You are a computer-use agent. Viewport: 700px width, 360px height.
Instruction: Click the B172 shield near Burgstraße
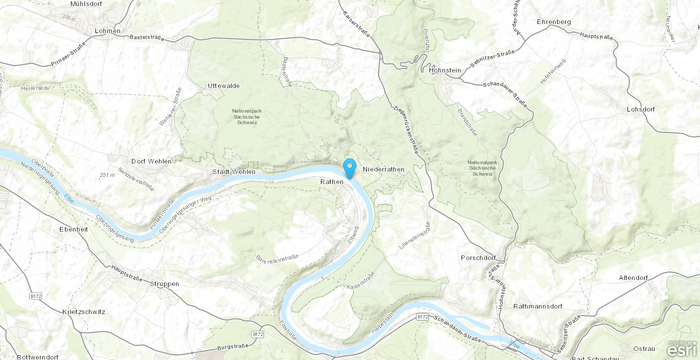pos(256,334)
